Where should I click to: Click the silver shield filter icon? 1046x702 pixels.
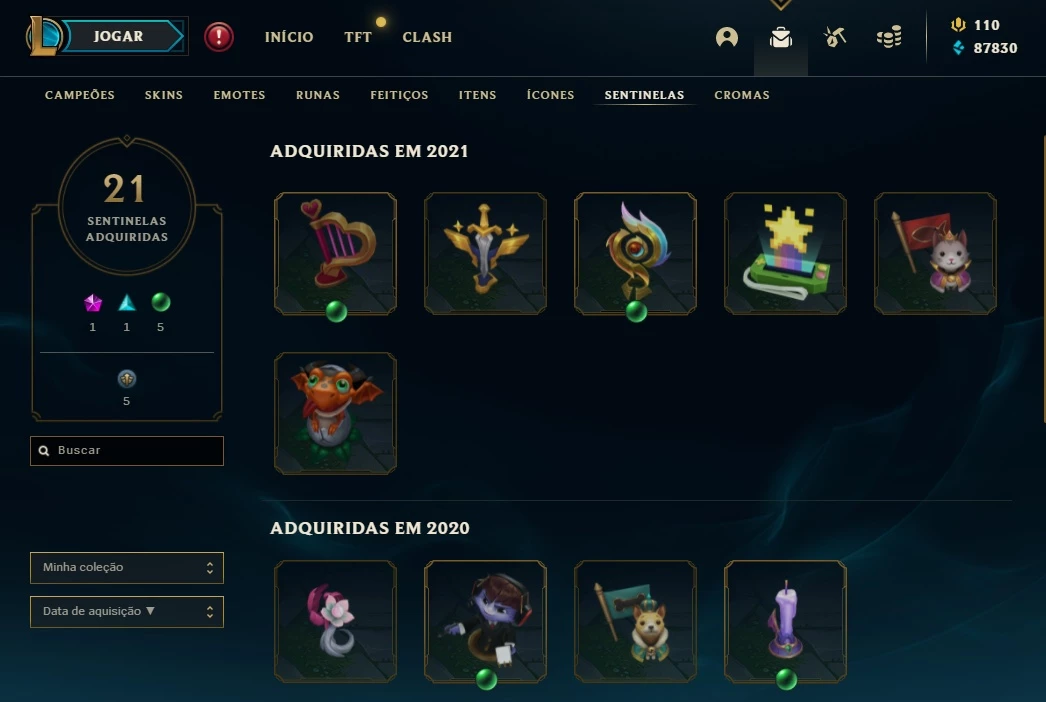pos(127,379)
